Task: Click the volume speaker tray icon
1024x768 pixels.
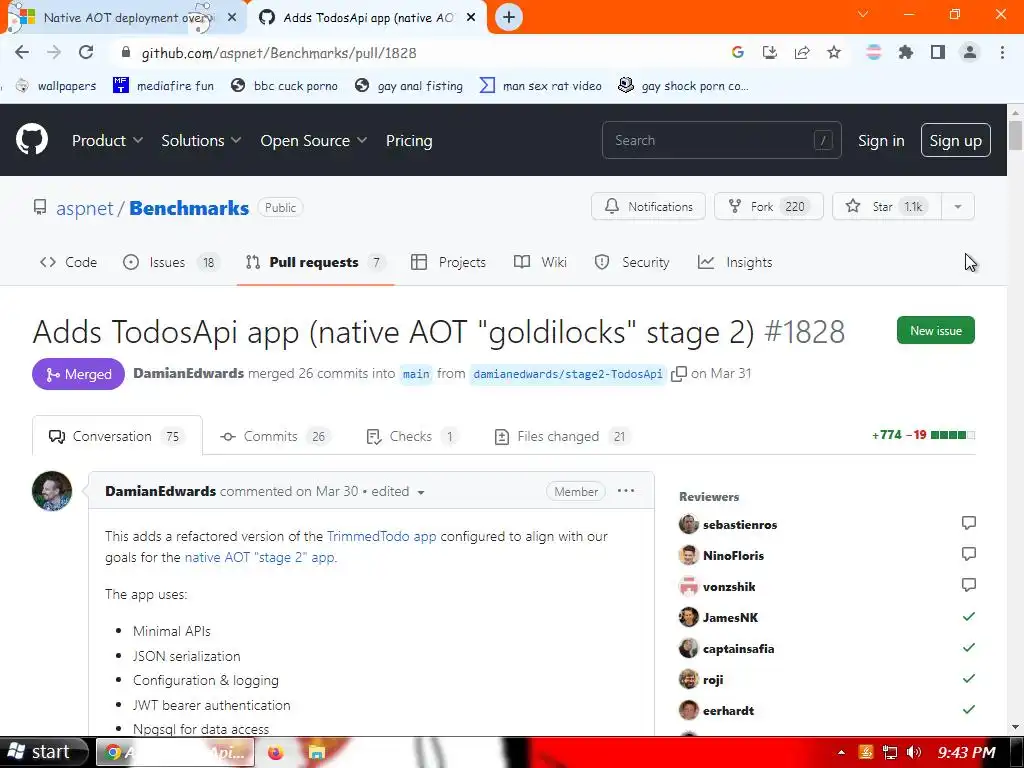Action: point(914,752)
